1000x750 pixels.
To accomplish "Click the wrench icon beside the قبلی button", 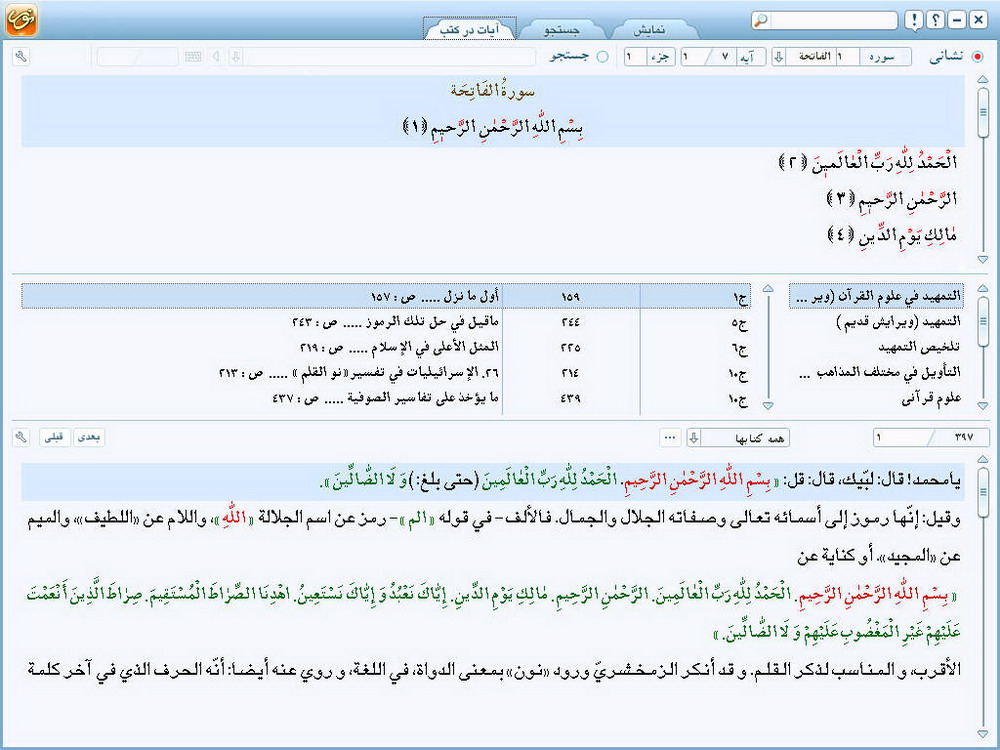I will pyautogui.click(x=20, y=437).
